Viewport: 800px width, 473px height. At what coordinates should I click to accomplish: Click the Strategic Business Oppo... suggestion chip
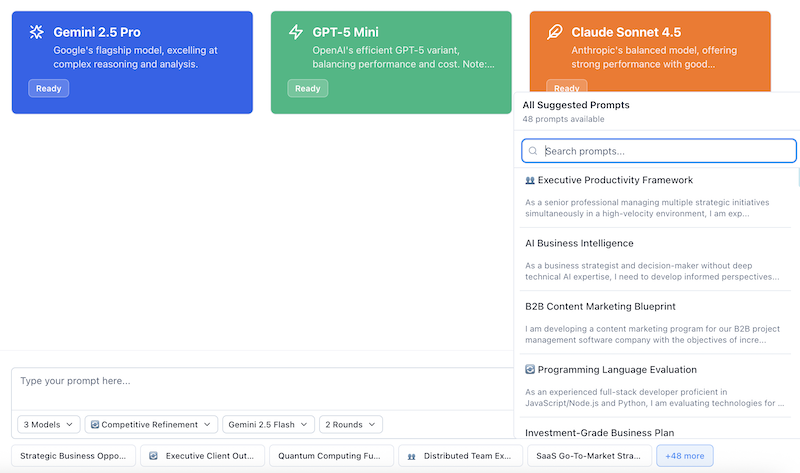(73, 455)
